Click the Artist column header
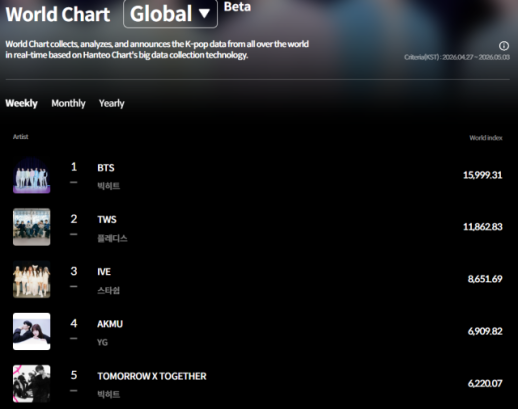The image size is (518, 409). pos(20,137)
